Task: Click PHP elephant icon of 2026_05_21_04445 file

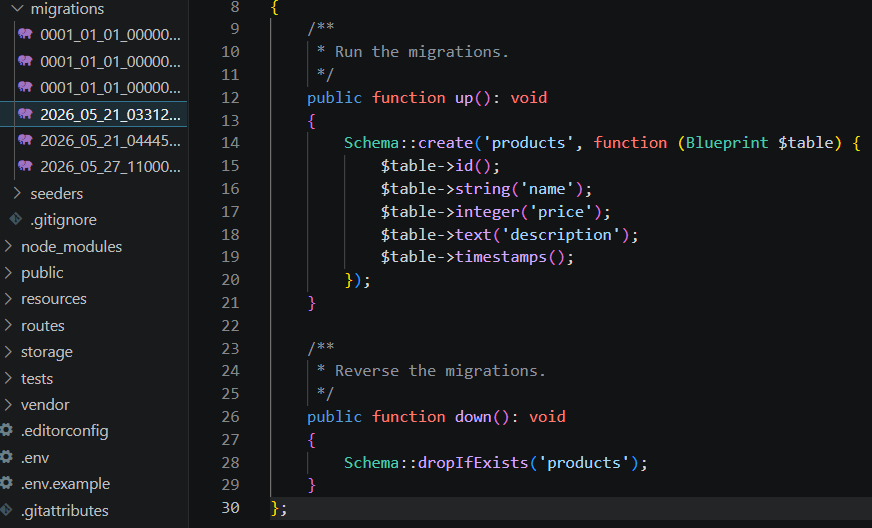Action: [x=25, y=139]
